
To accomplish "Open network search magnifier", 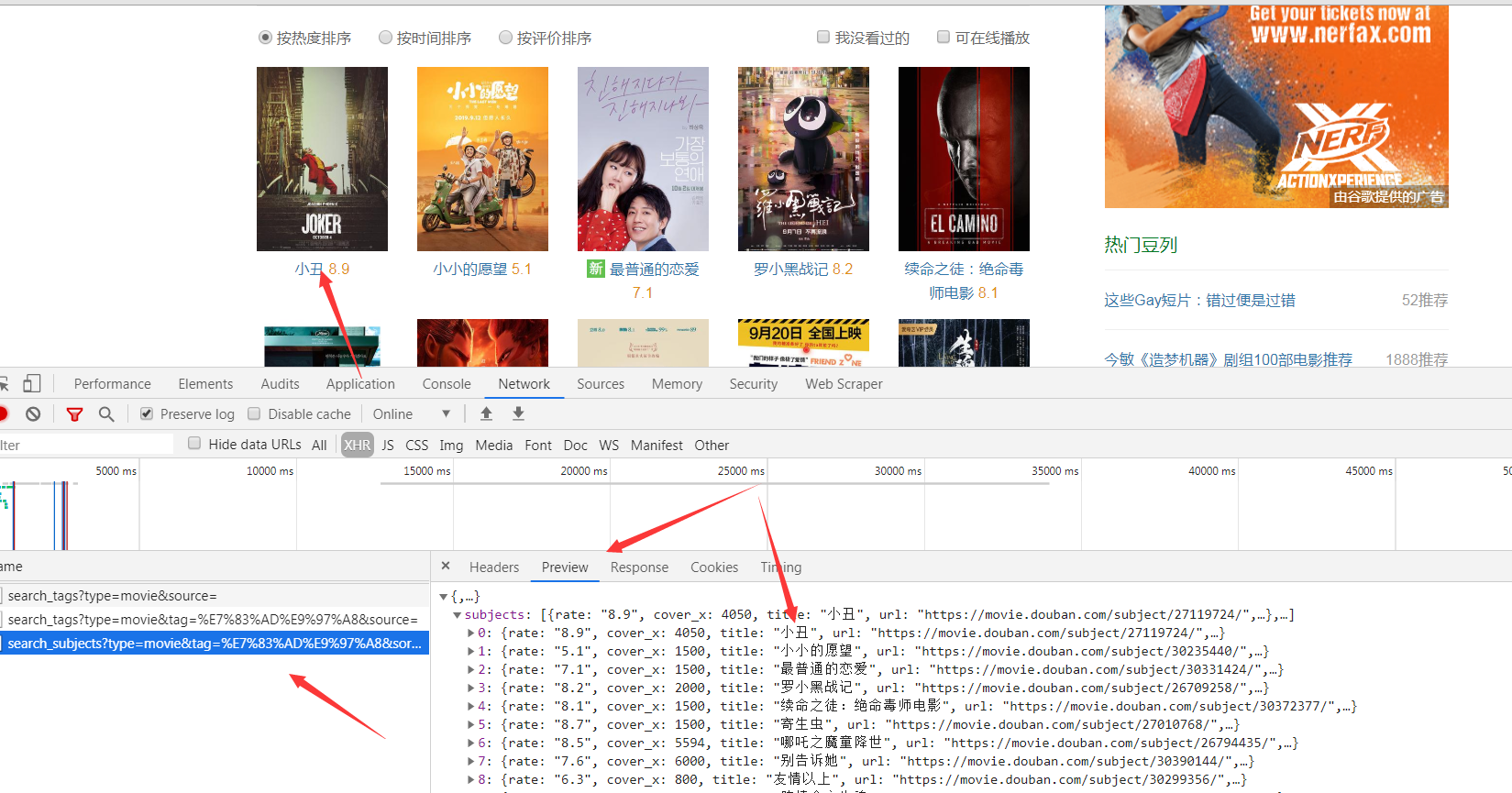I will (x=106, y=414).
